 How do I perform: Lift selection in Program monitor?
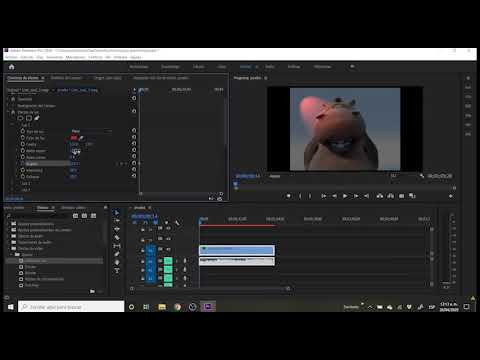[380, 196]
